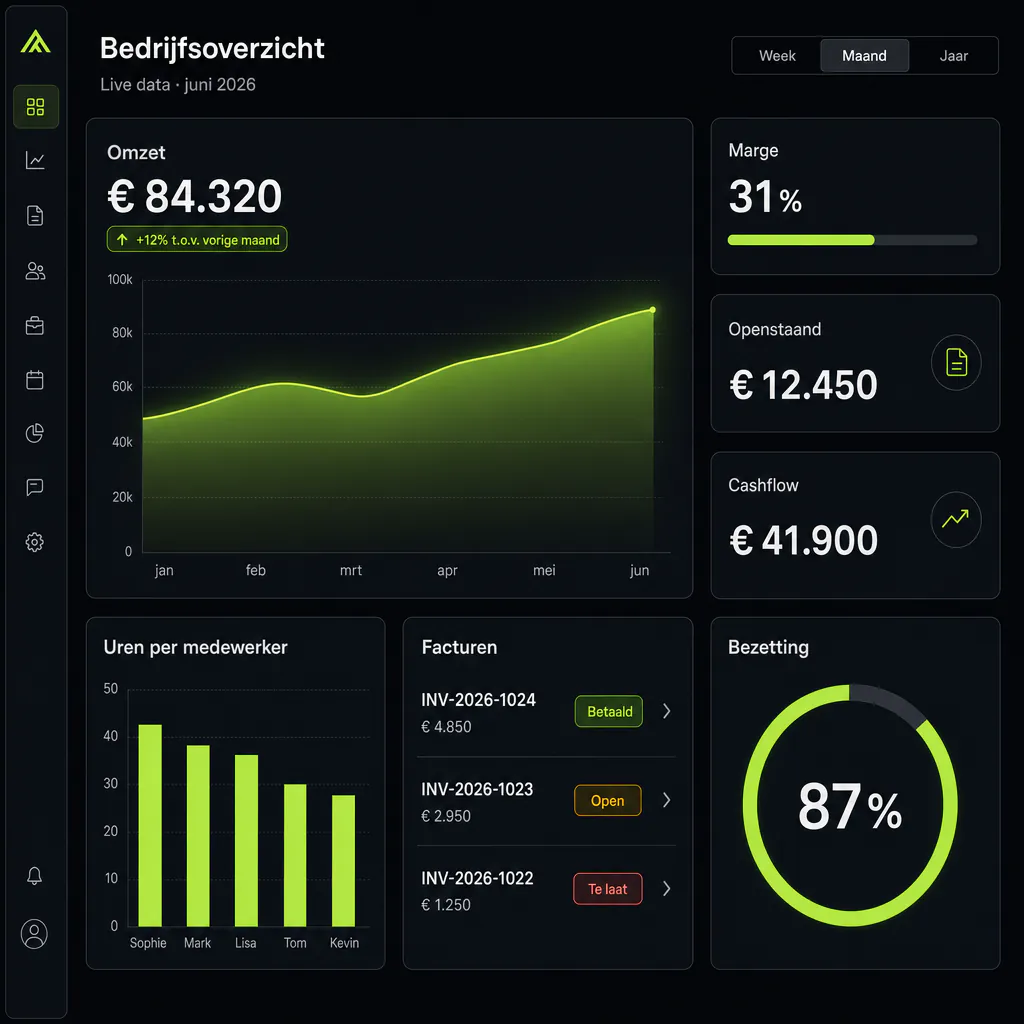Open the user profile avatar icon

pyautogui.click(x=35, y=934)
